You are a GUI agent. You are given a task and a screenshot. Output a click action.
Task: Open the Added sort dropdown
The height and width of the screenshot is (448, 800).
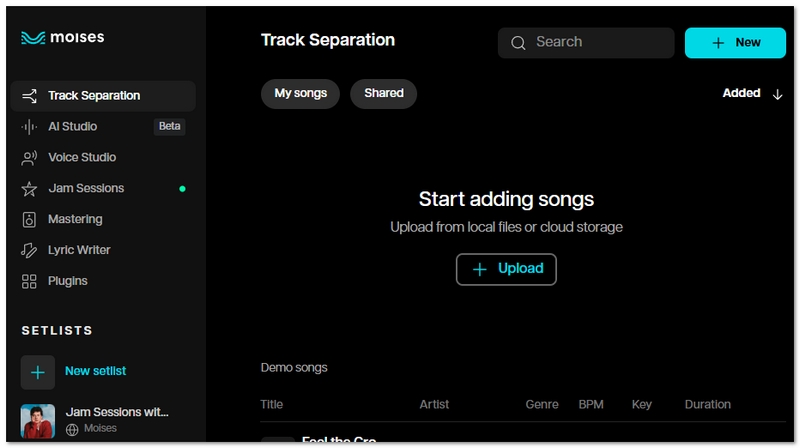741,93
